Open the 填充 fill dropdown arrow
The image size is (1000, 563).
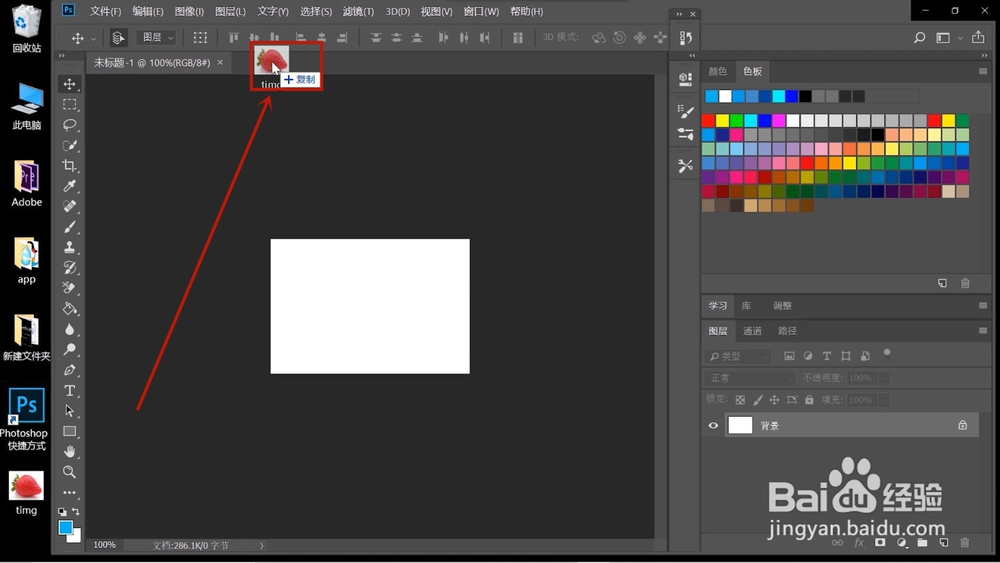pos(884,400)
